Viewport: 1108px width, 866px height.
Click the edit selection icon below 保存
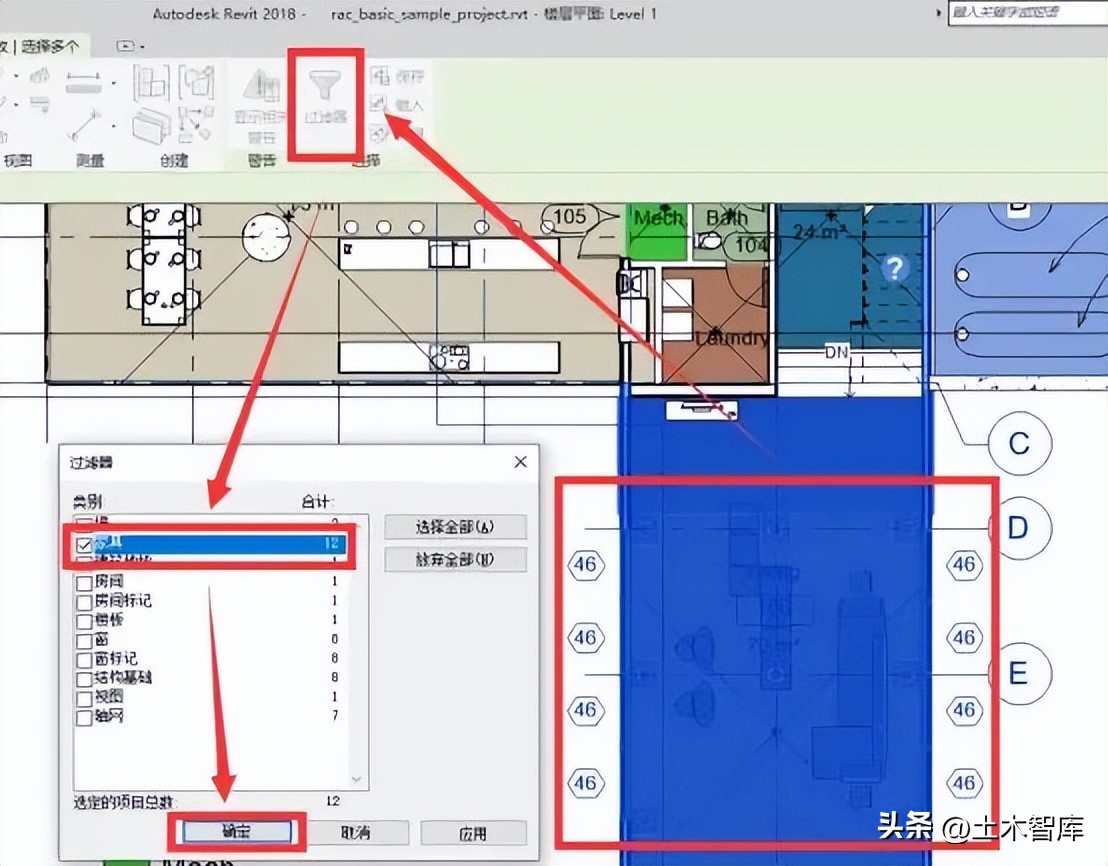coord(380,135)
